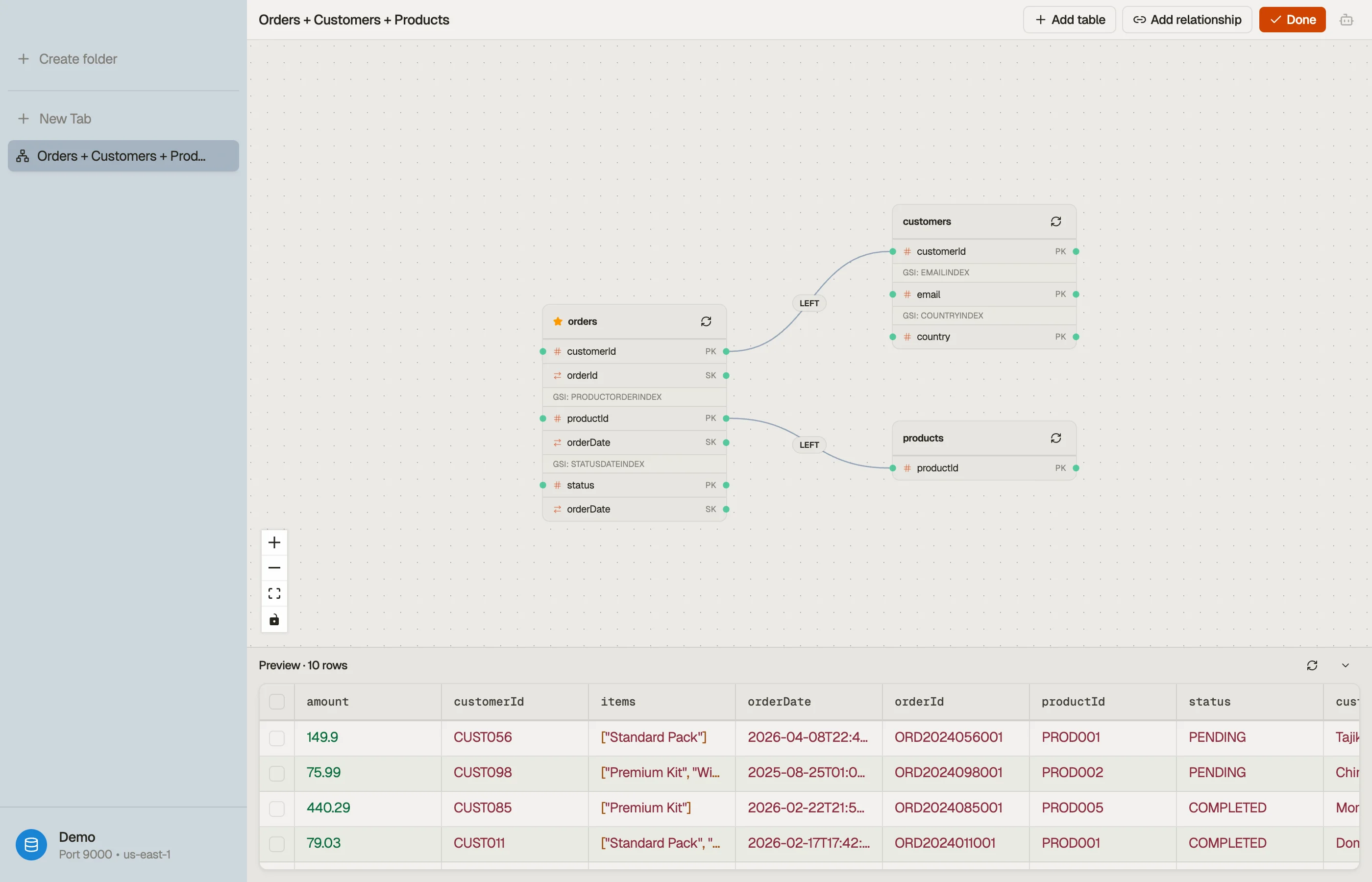
Task: Select all rows with the header checkbox
Action: 277,702
